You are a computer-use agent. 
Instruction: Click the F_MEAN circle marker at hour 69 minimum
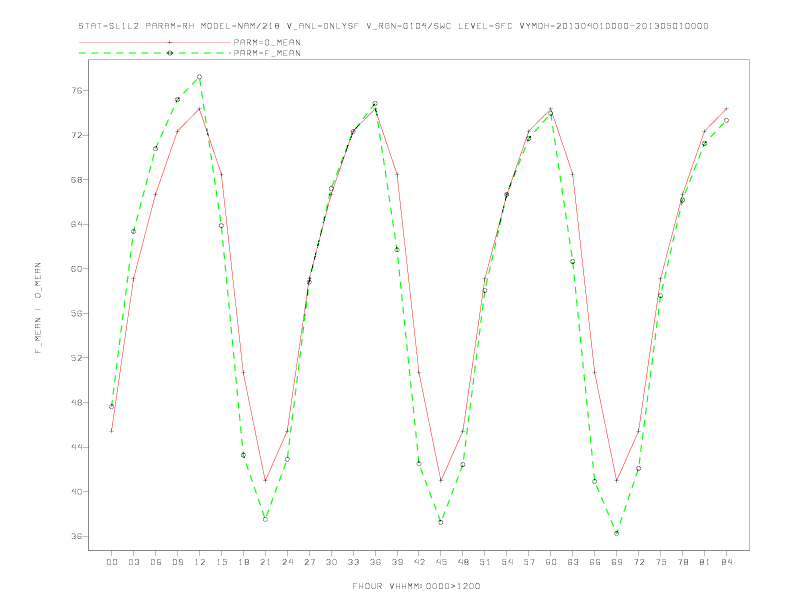point(617,533)
